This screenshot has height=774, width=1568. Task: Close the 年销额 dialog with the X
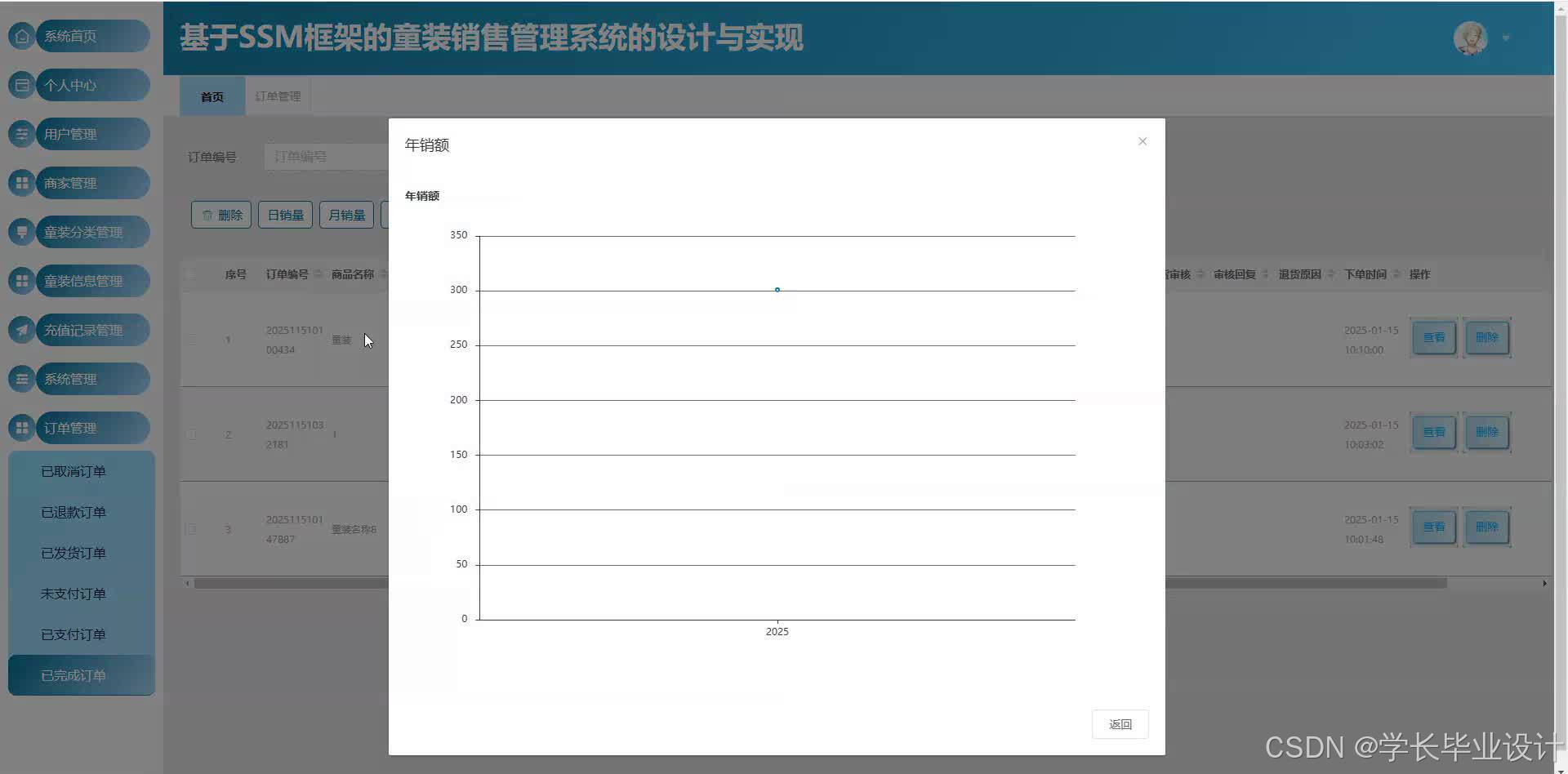click(1143, 141)
